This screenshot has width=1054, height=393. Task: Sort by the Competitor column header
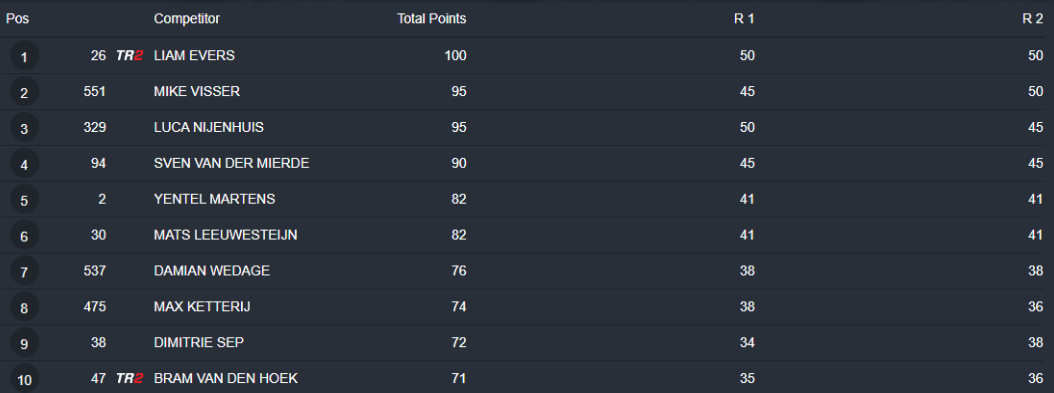click(x=187, y=19)
